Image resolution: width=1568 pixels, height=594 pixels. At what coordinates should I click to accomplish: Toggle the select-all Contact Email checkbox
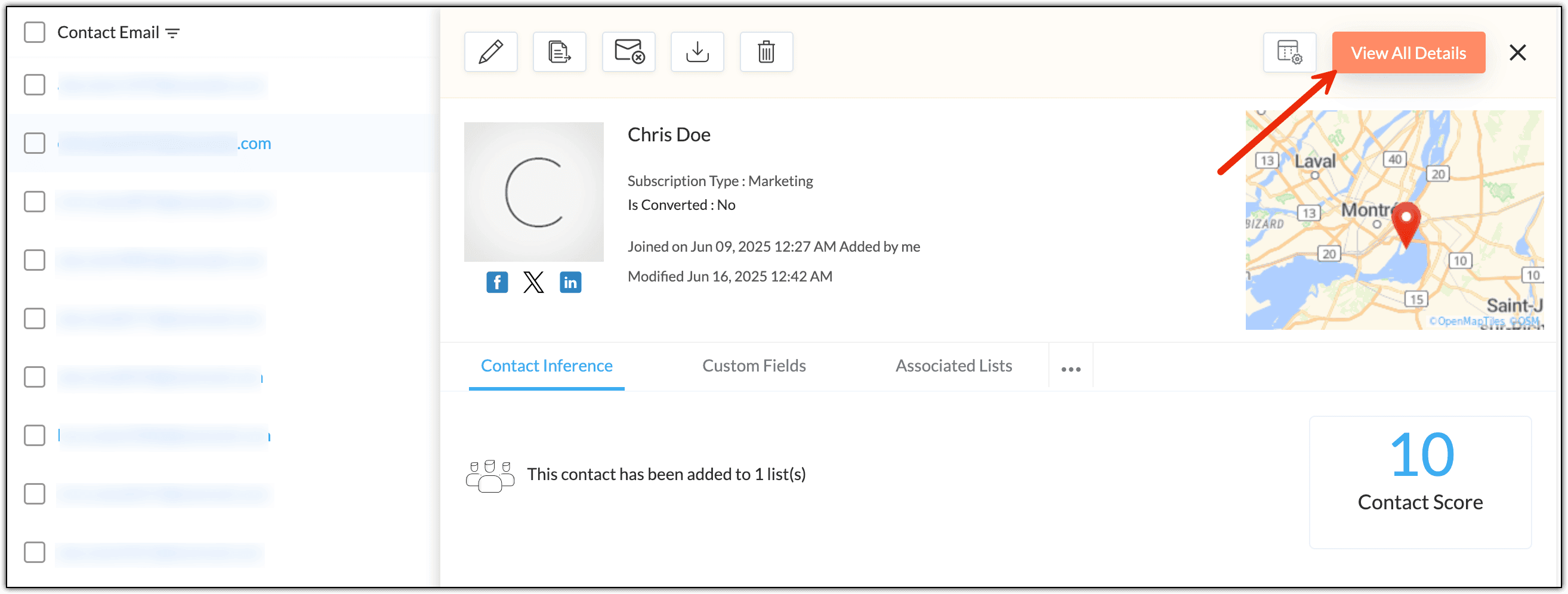click(x=35, y=32)
